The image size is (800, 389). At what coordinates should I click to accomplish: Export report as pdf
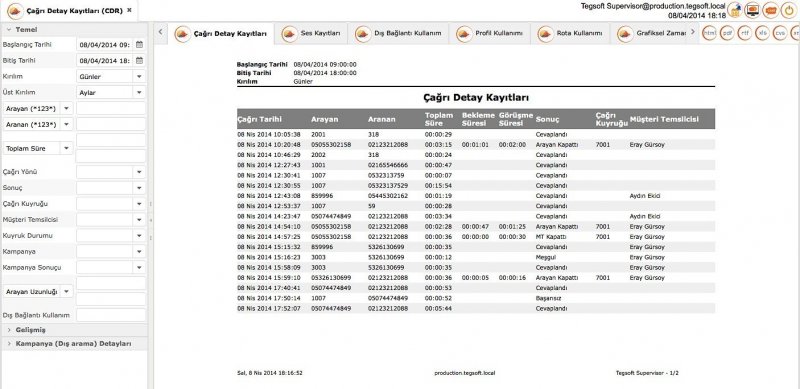tap(727, 33)
